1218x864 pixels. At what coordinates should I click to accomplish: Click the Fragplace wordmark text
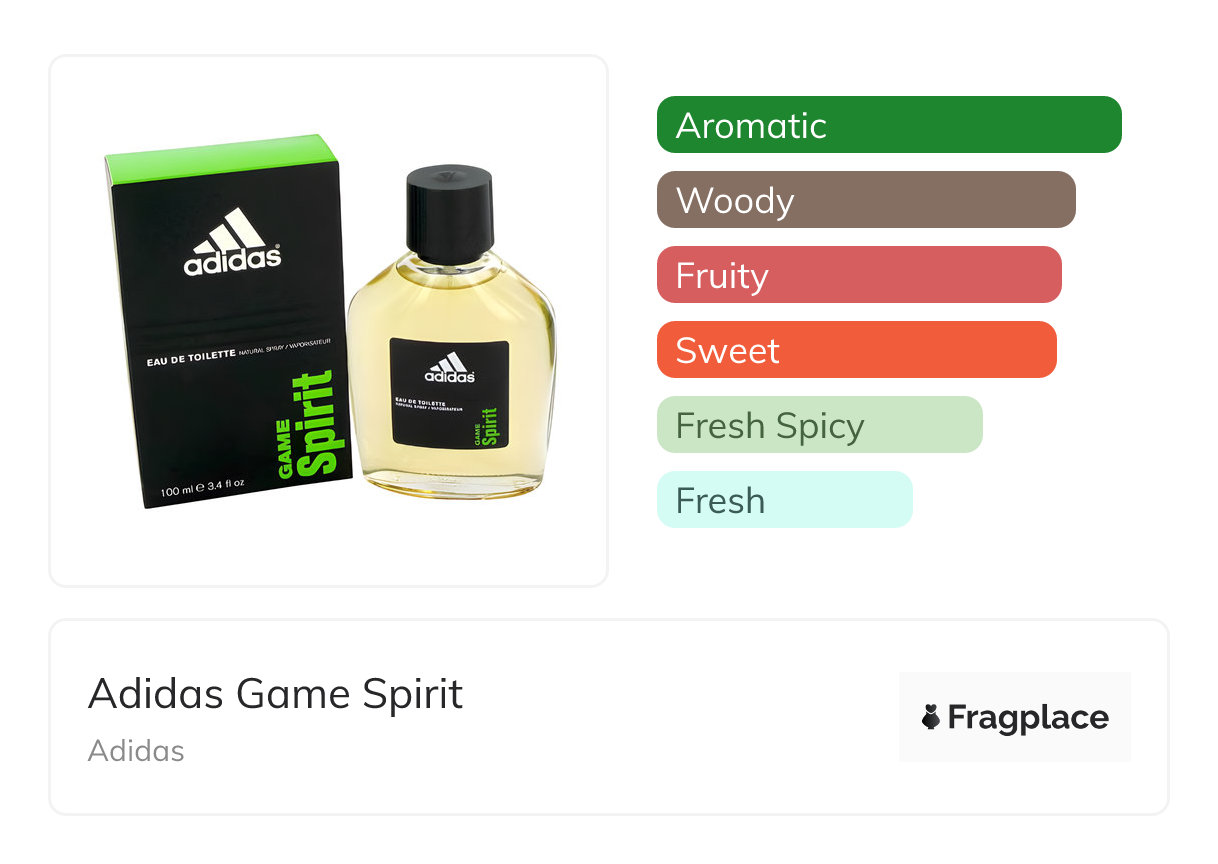(x=1028, y=717)
